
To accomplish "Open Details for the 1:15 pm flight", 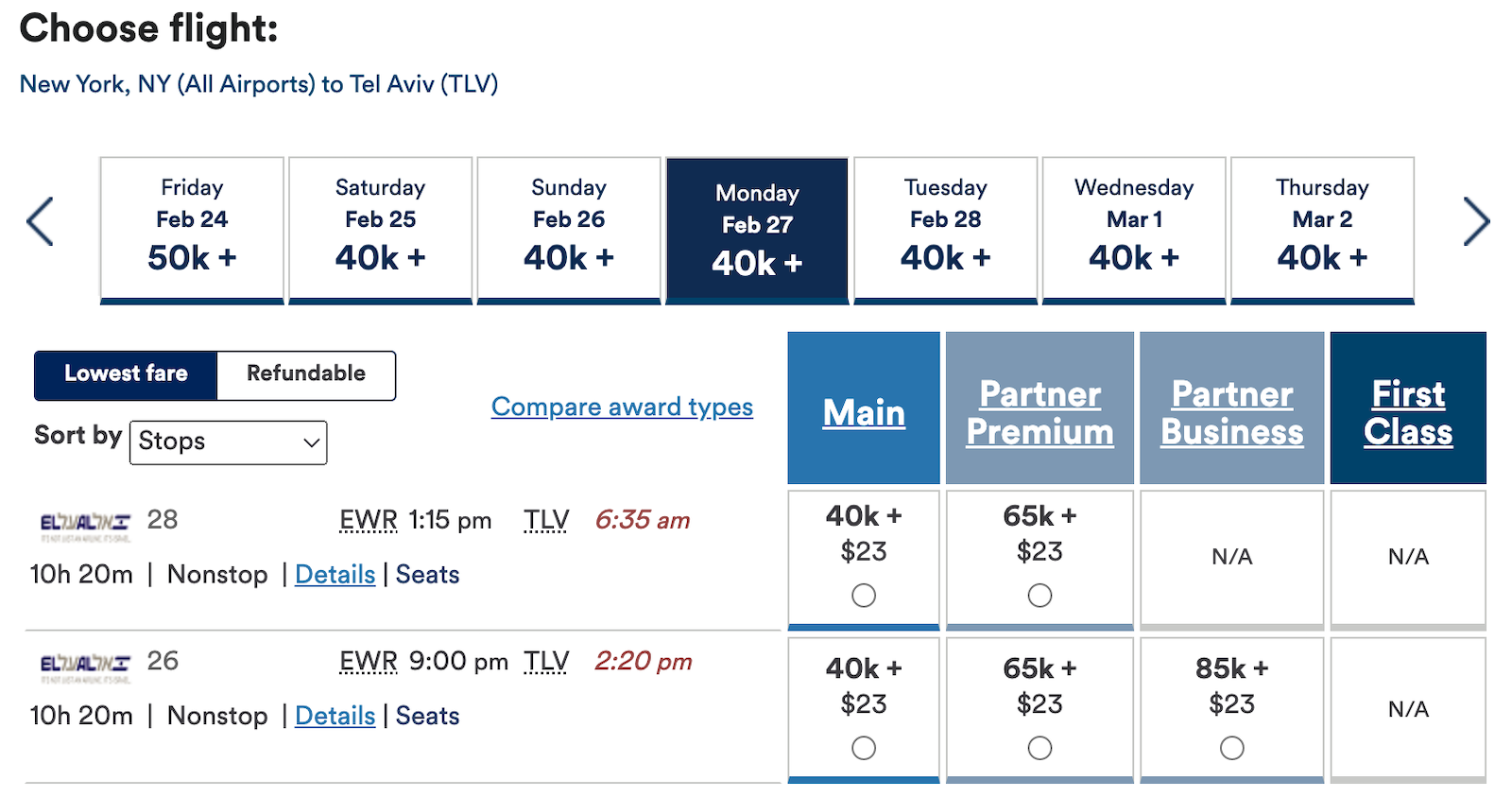I will pyautogui.click(x=335, y=574).
